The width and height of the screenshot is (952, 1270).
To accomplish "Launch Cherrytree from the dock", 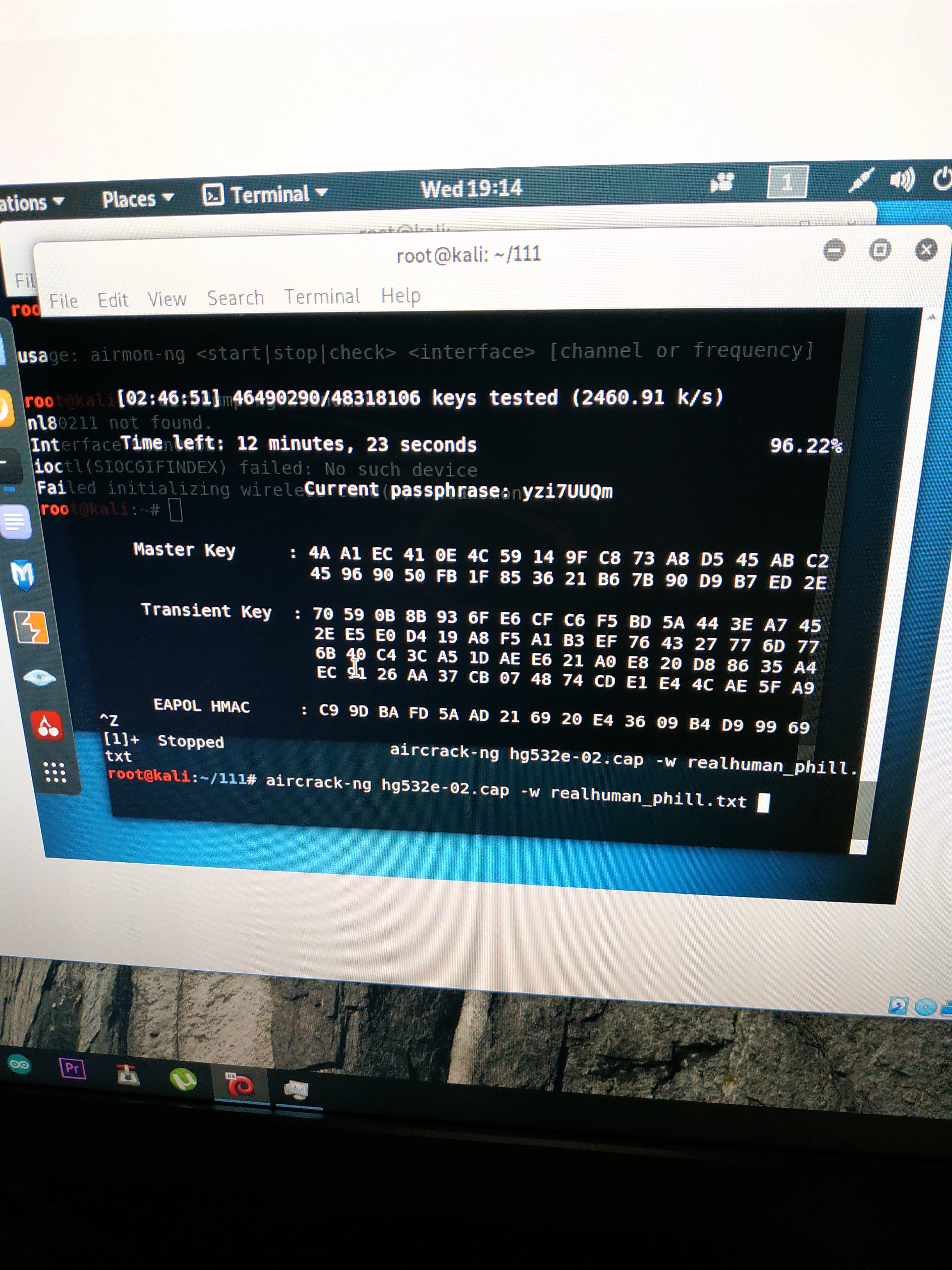I will click(x=48, y=726).
